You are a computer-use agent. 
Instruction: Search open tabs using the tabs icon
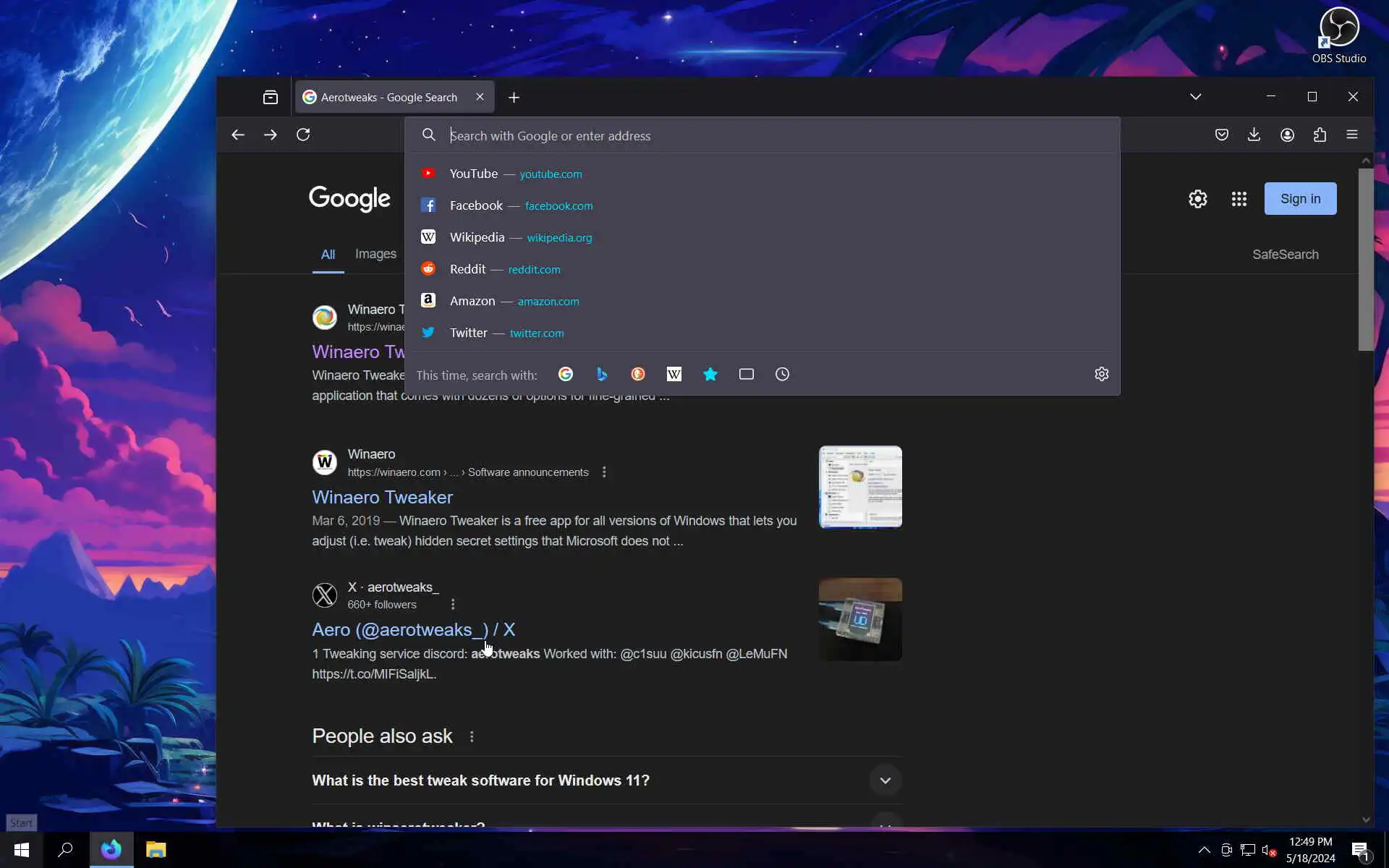coord(746,374)
